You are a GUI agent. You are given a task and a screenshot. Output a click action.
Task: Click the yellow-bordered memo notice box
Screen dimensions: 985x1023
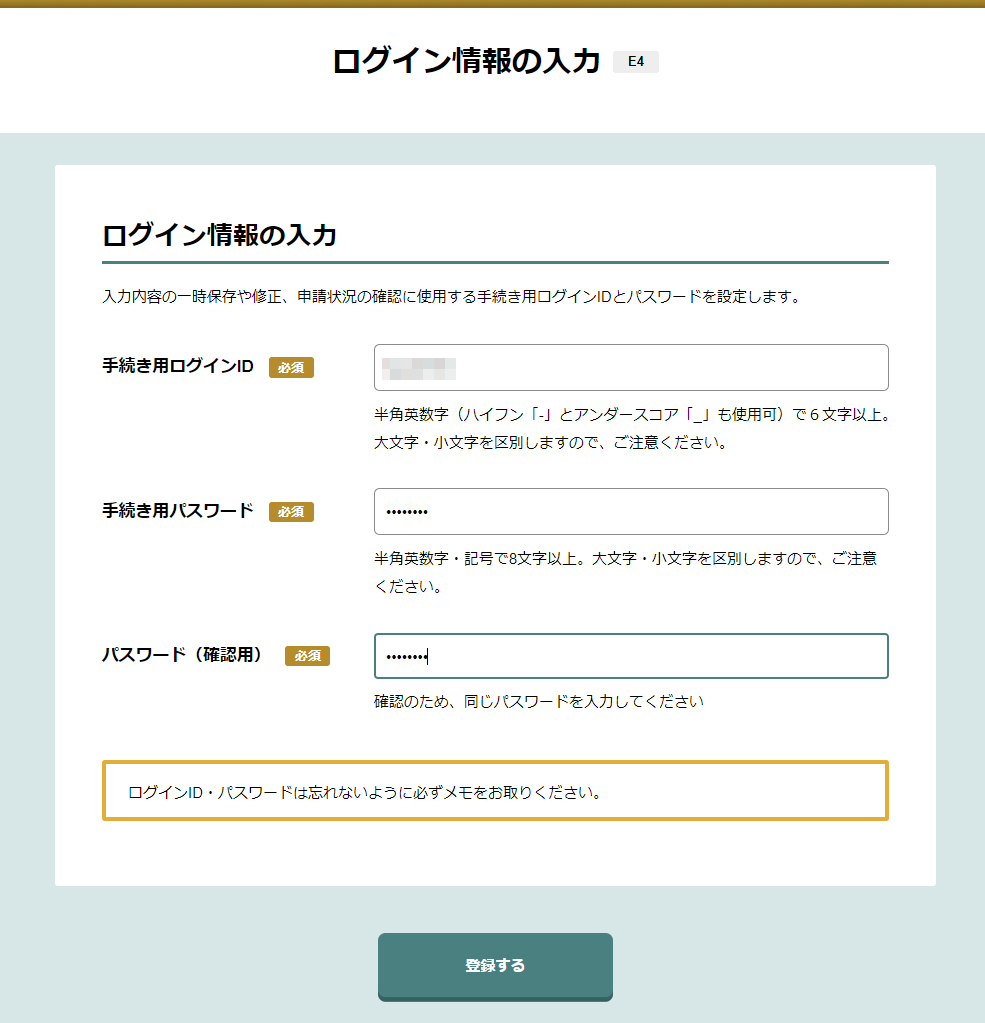[x=495, y=790]
